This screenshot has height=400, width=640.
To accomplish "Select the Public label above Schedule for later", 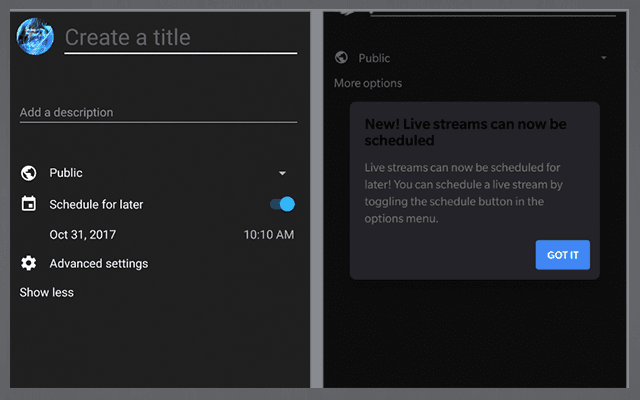I will (66, 173).
